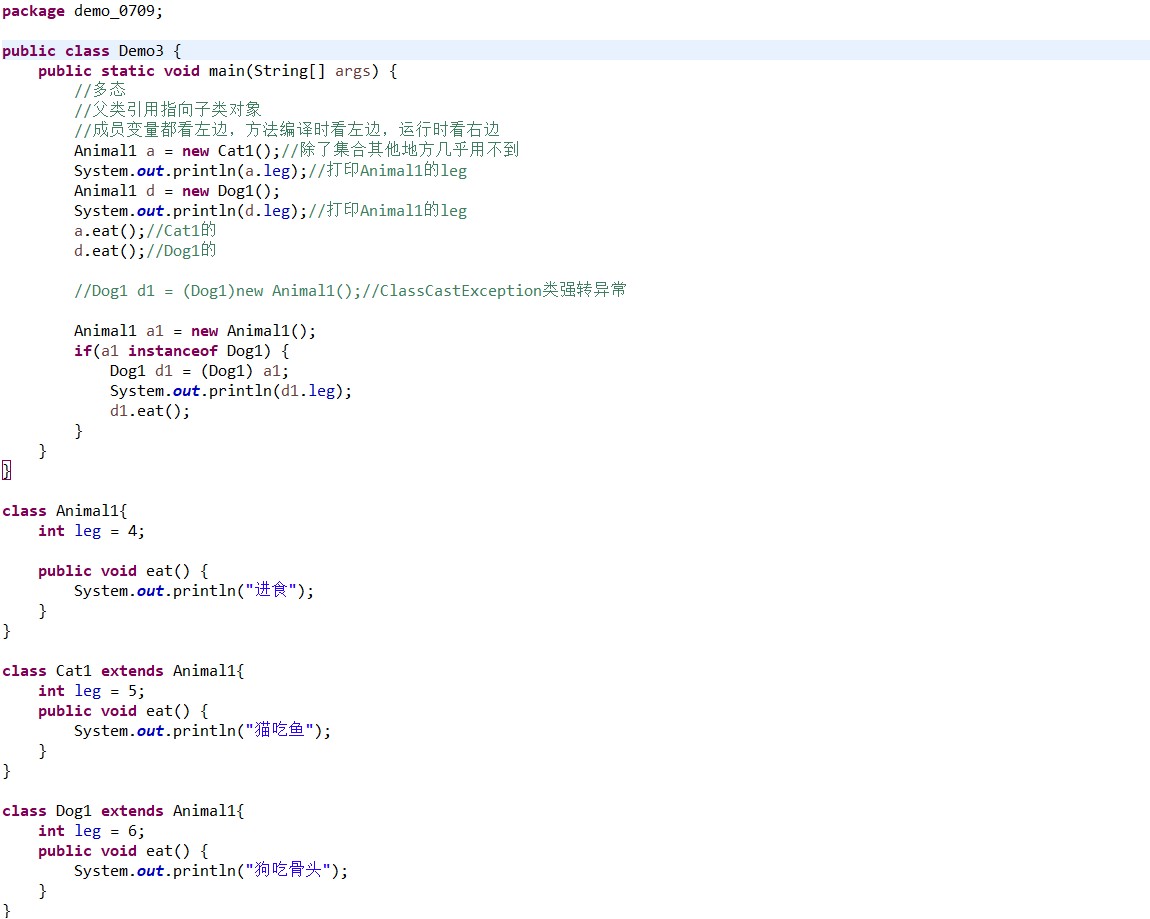Click 'public void eat() {' inside Animal1 class
This screenshot has height=919, width=1150.
point(123,571)
